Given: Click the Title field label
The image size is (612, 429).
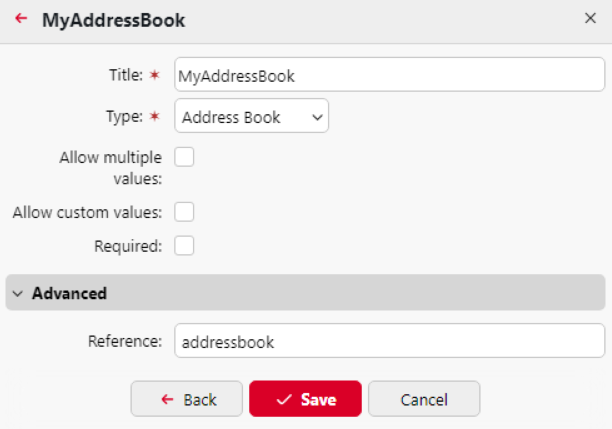Looking at the screenshot, I should pos(126,75).
